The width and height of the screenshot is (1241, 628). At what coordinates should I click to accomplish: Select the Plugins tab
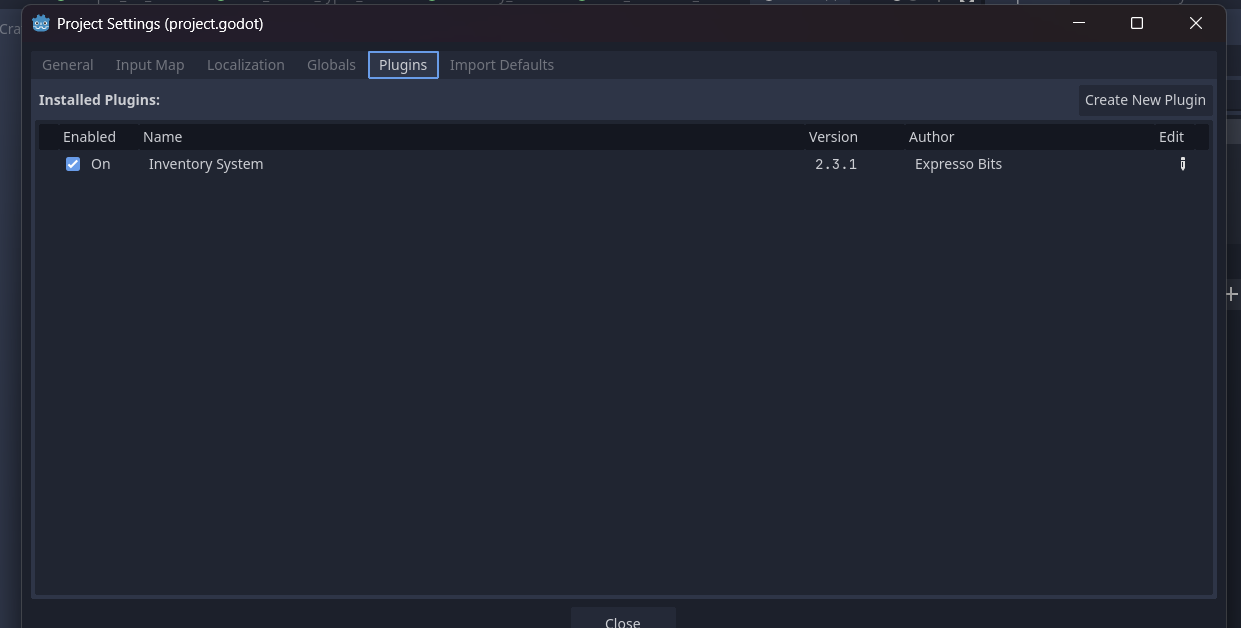pos(403,65)
